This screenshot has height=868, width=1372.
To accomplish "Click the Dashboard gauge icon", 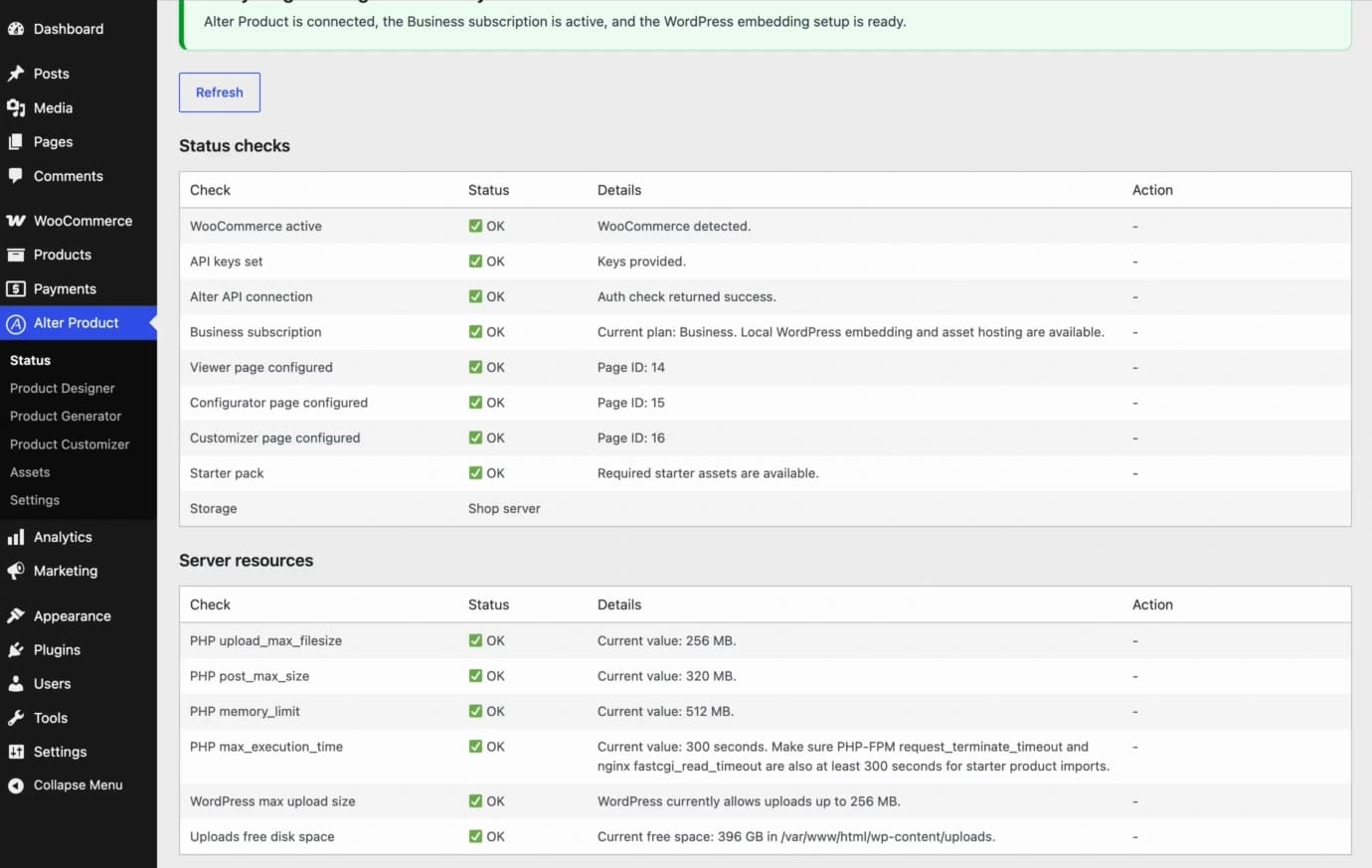I will (16, 29).
